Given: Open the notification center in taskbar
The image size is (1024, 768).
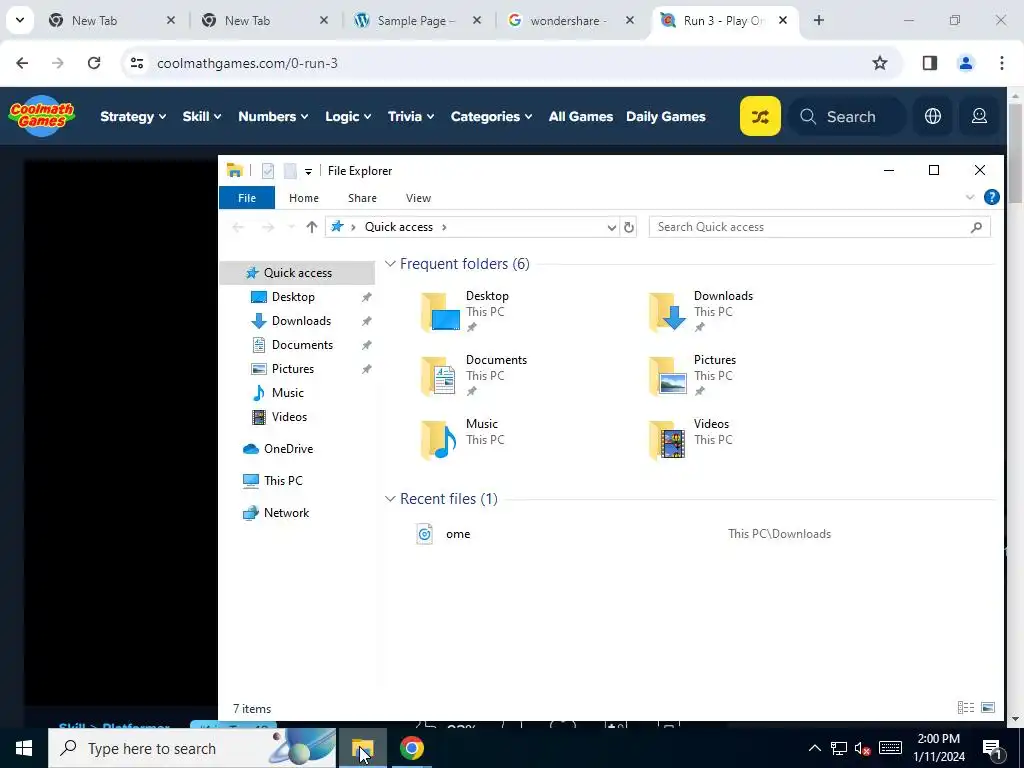Looking at the screenshot, I should 991,748.
